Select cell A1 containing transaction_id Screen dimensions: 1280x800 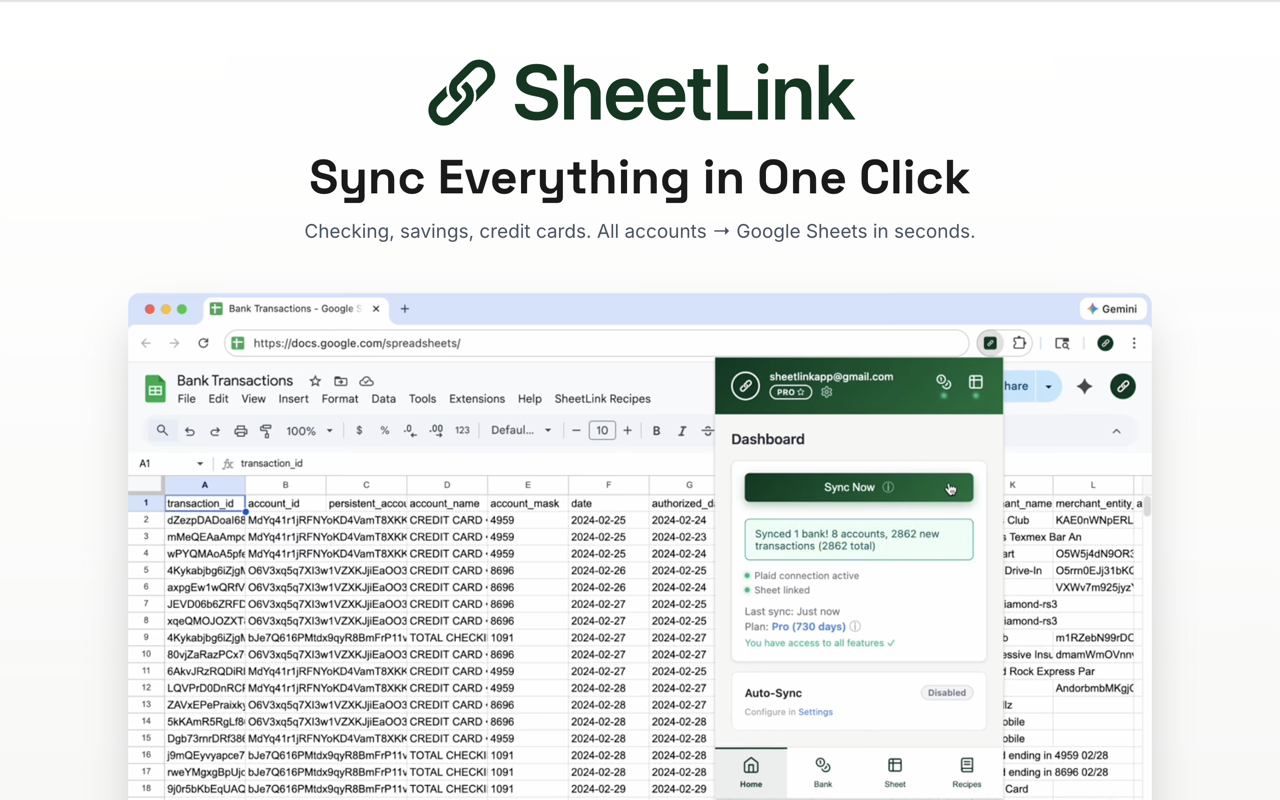click(204, 503)
